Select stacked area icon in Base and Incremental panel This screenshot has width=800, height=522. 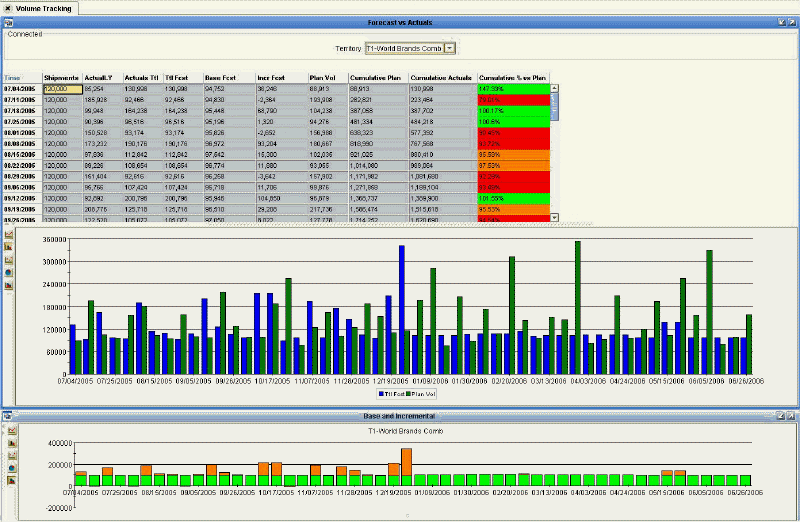12,480
